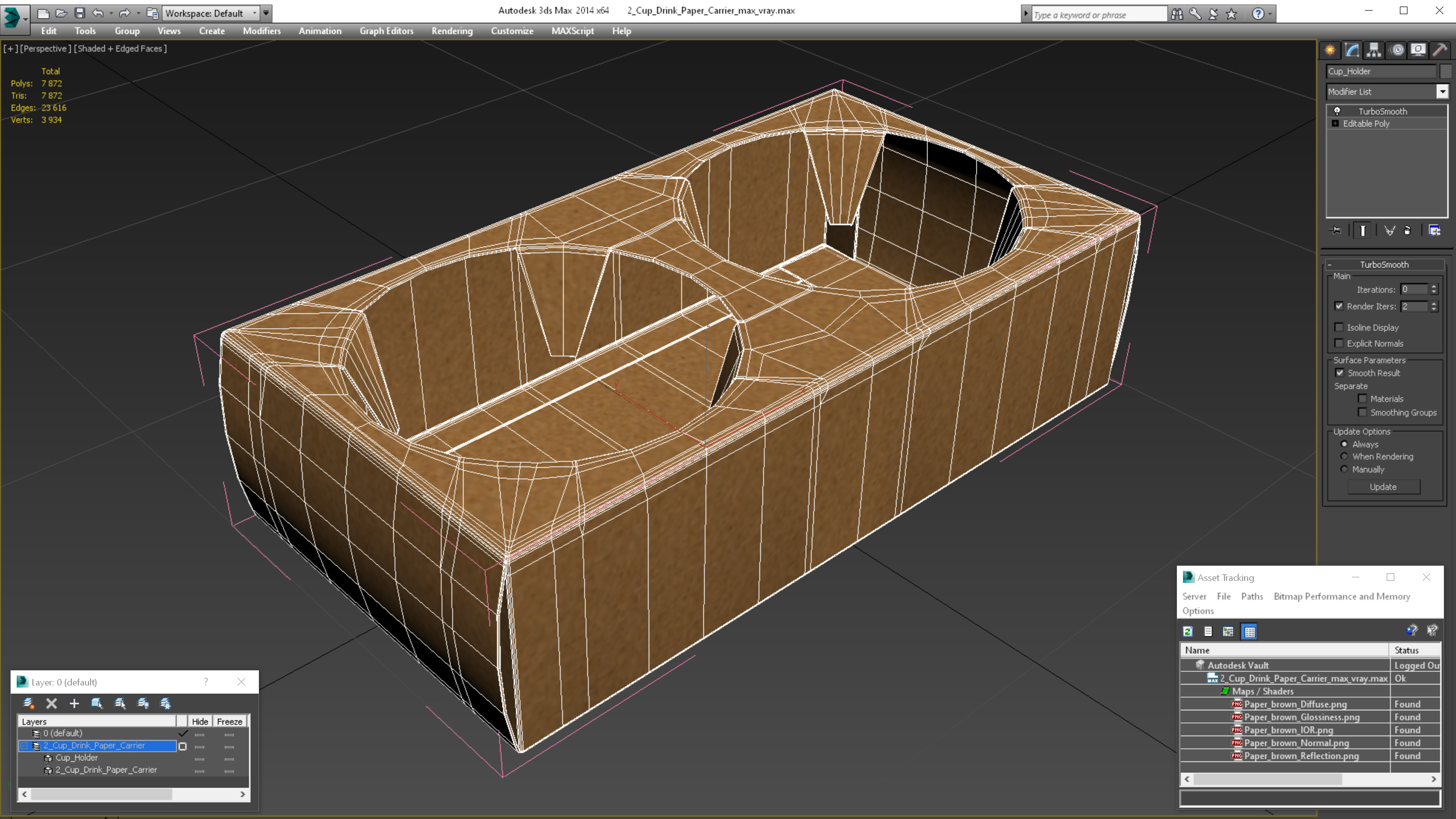Screen dimensions: 1456x819
Task: Click the Update button in TurboSmooth rollout
Action: (1383, 487)
